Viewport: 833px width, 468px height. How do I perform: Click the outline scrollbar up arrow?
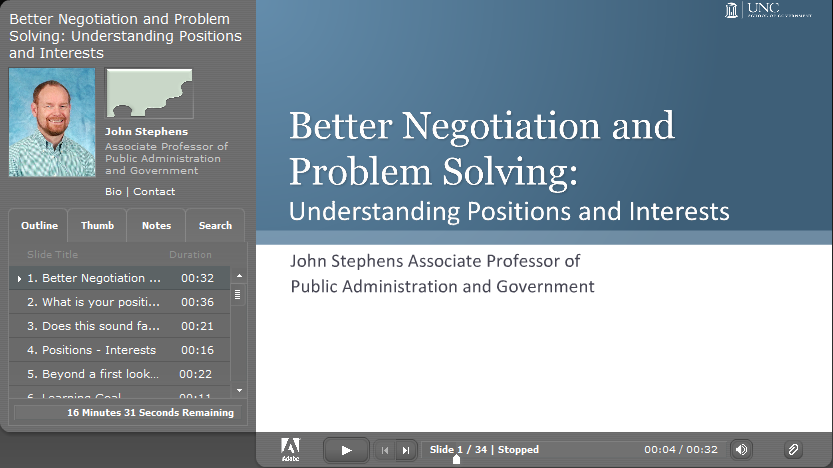pos(239,276)
